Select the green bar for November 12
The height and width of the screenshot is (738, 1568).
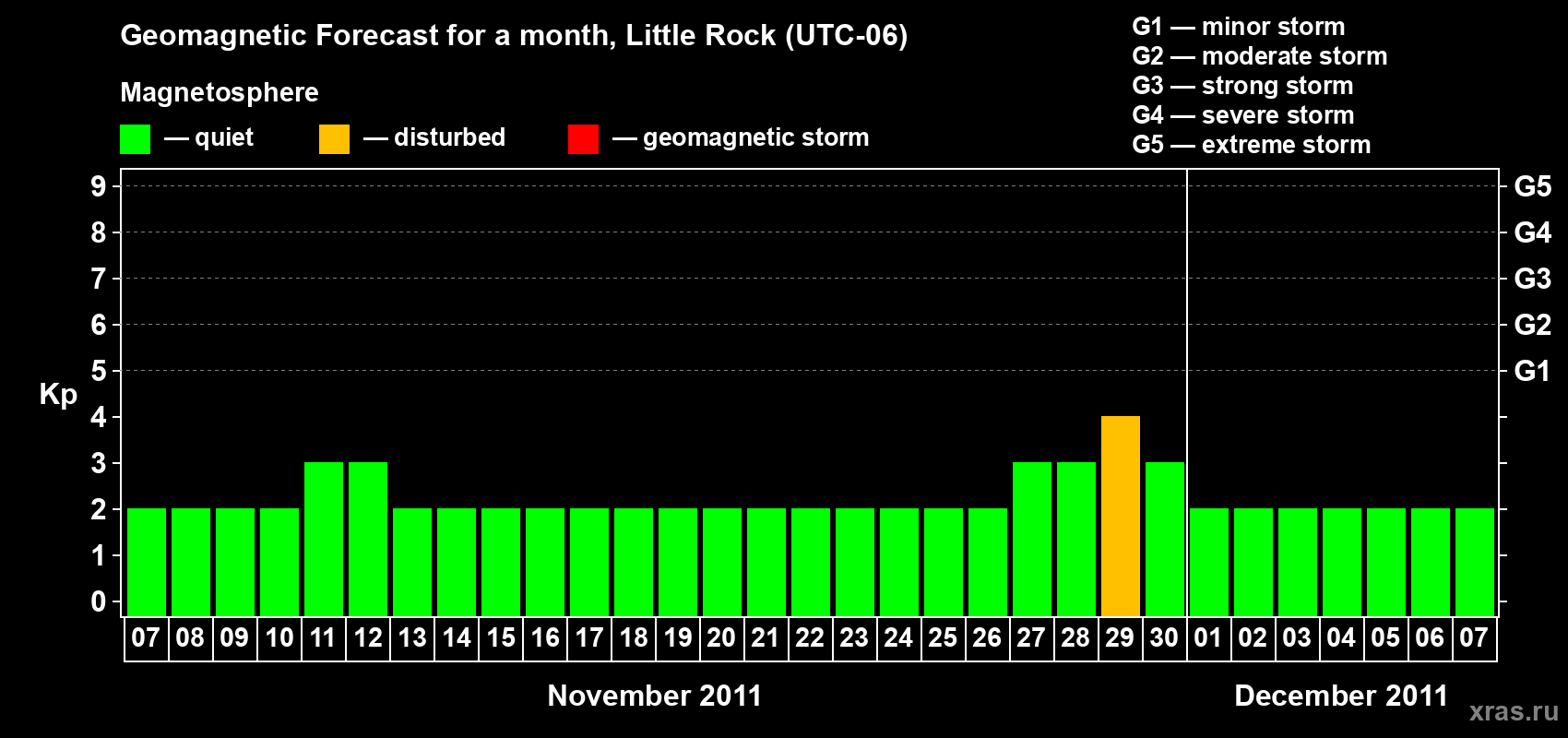tap(368, 539)
